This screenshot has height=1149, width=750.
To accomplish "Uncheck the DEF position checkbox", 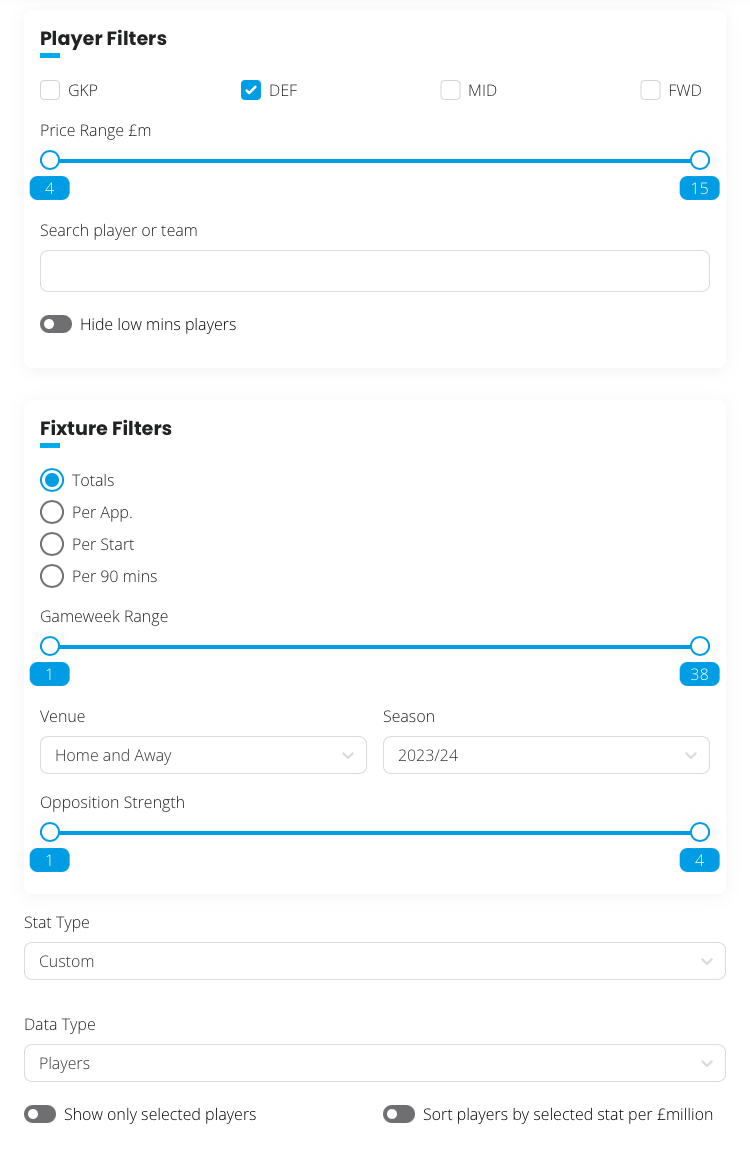I will [x=251, y=91].
